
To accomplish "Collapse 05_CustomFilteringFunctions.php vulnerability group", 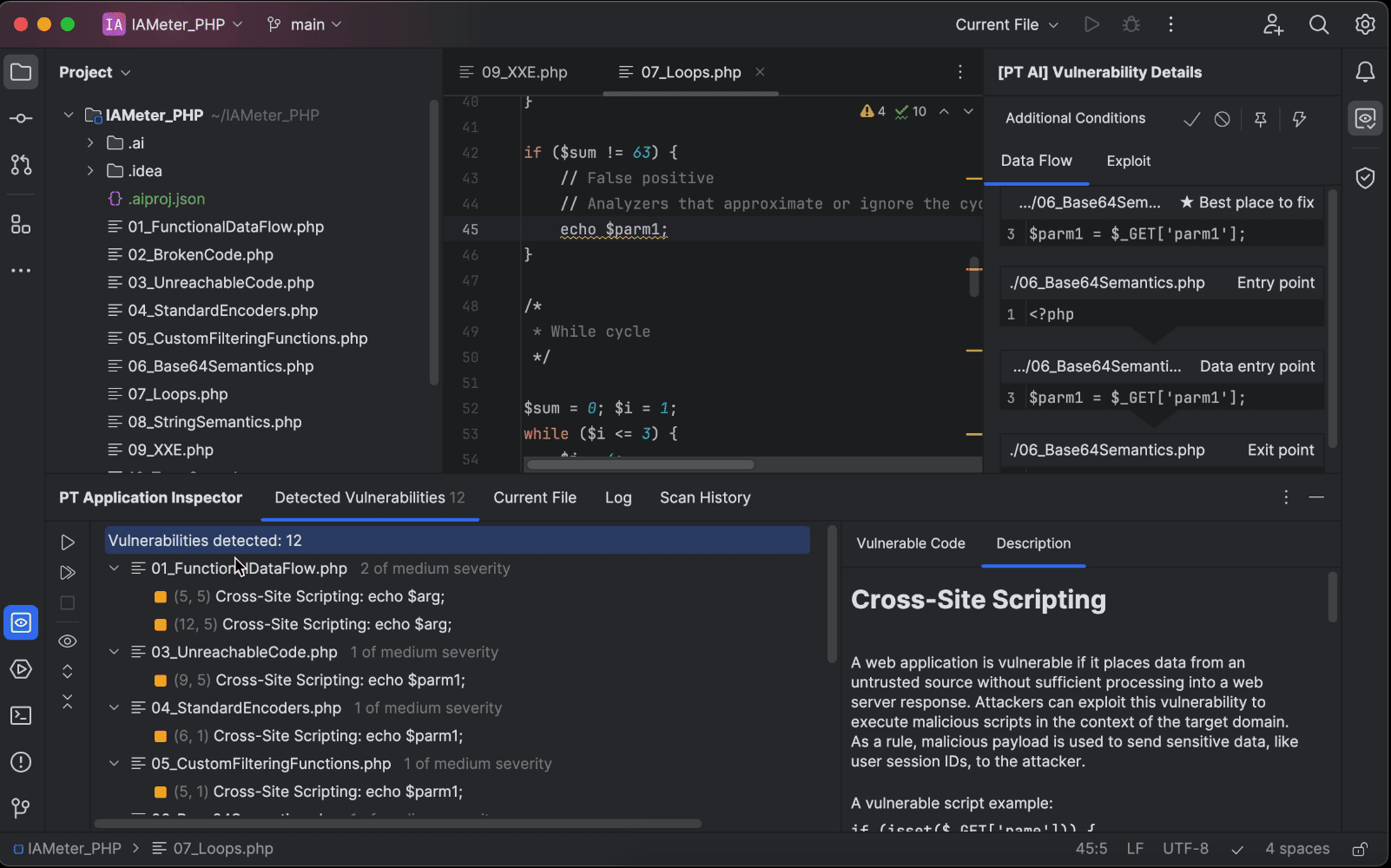I will [x=114, y=764].
